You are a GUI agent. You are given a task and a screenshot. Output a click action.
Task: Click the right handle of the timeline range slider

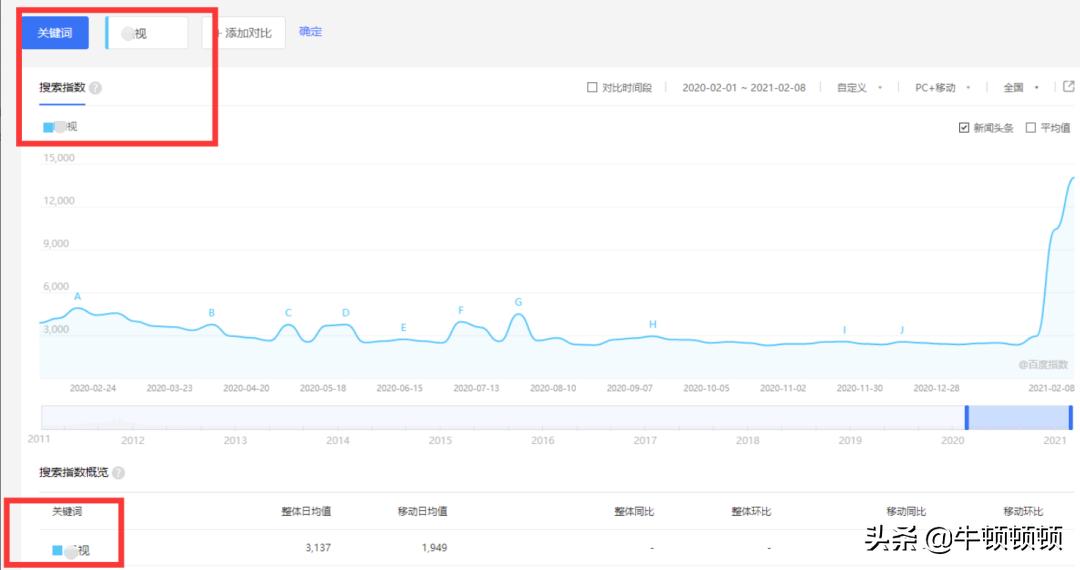[1070, 418]
